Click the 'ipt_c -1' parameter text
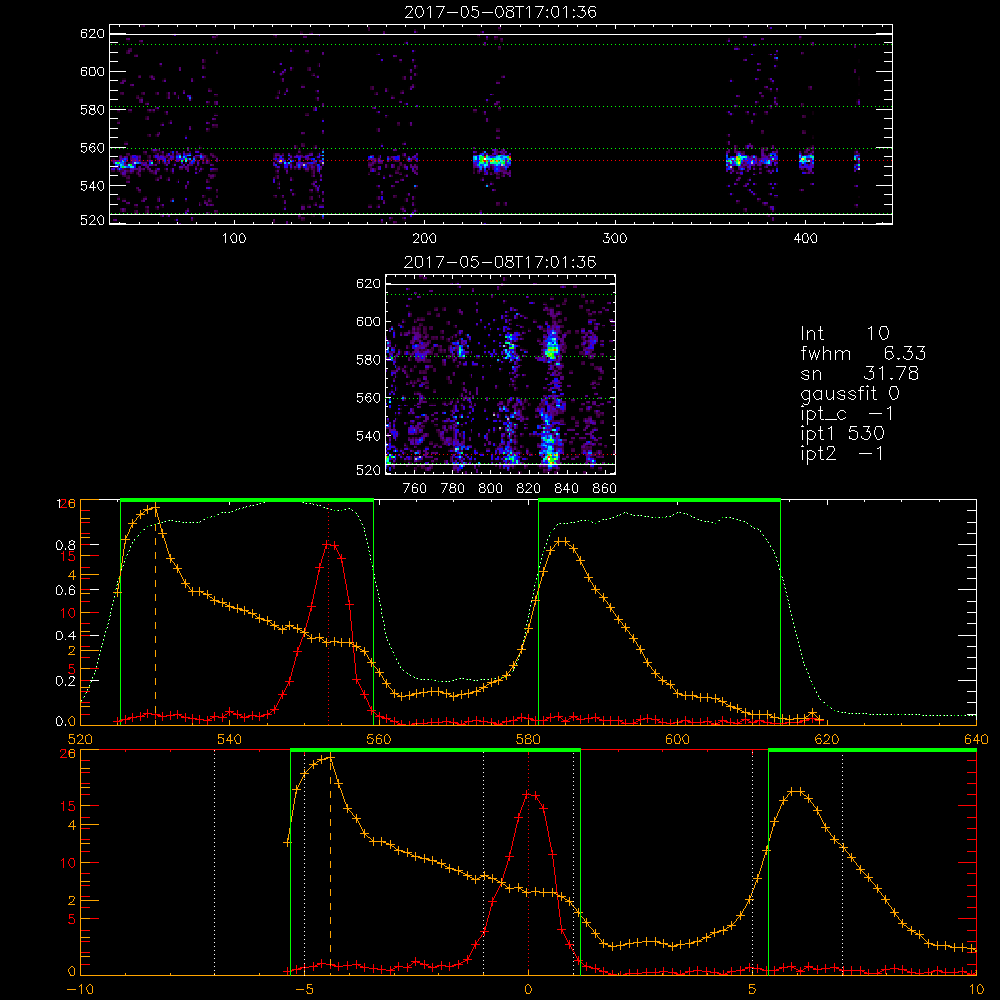This screenshot has width=1000, height=1000. [x=847, y=414]
